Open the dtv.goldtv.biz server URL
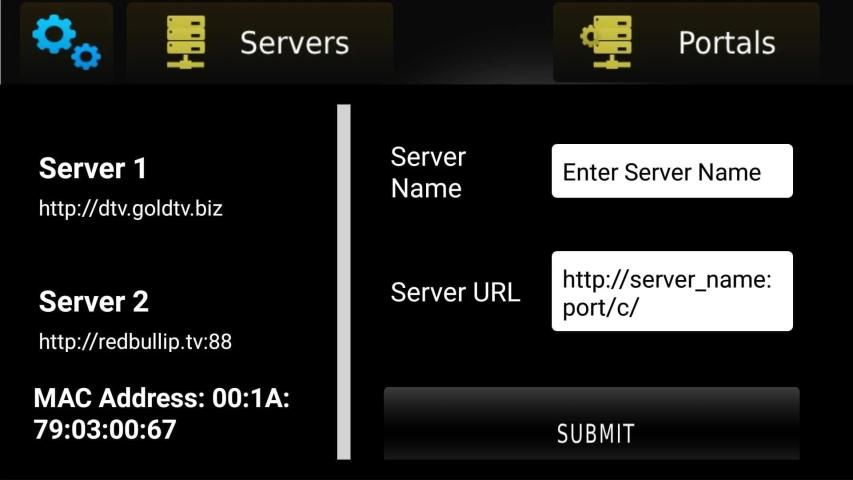853x480 pixels. [x=131, y=208]
